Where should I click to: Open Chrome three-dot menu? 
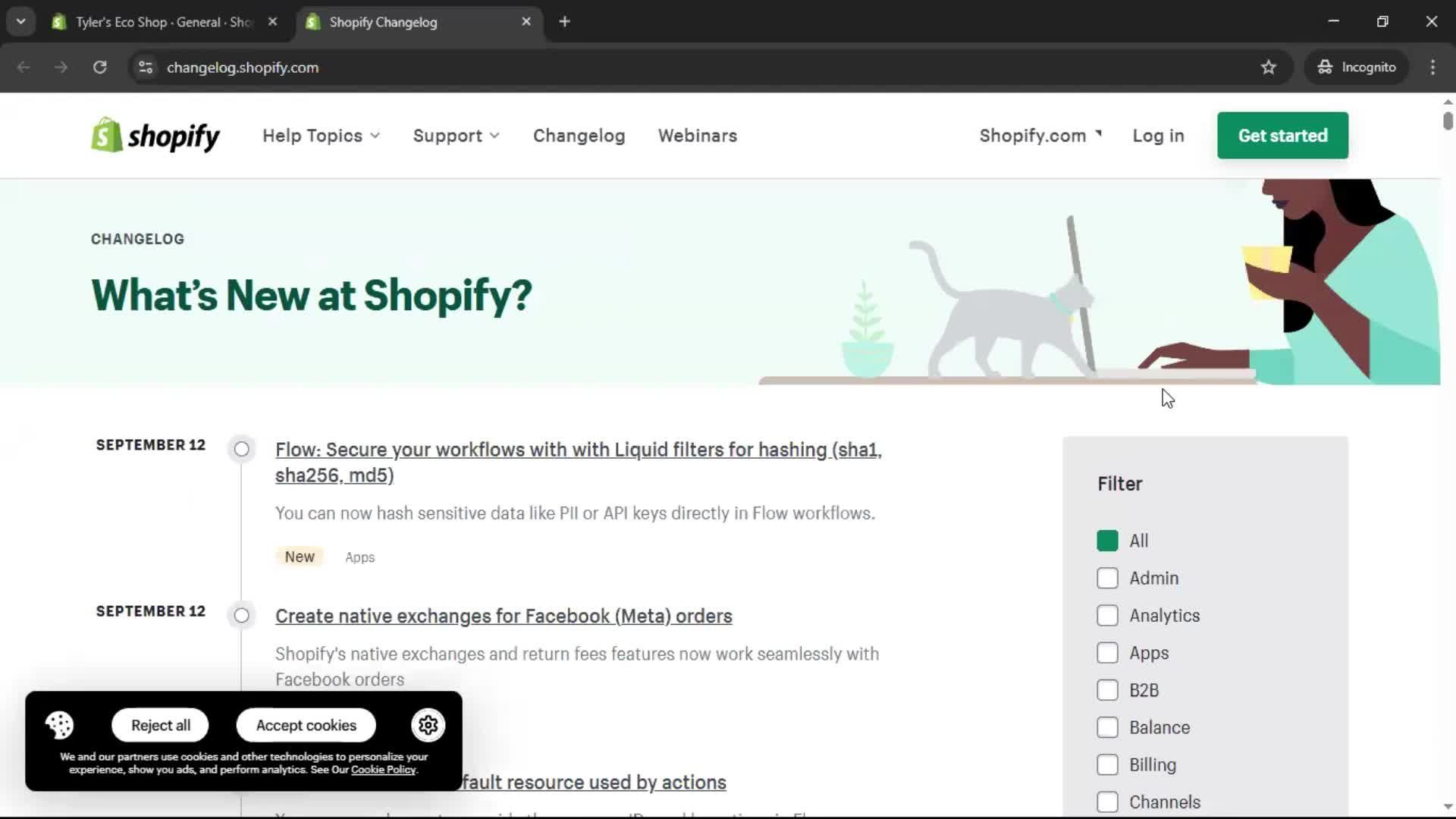(x=1432, y=67)
